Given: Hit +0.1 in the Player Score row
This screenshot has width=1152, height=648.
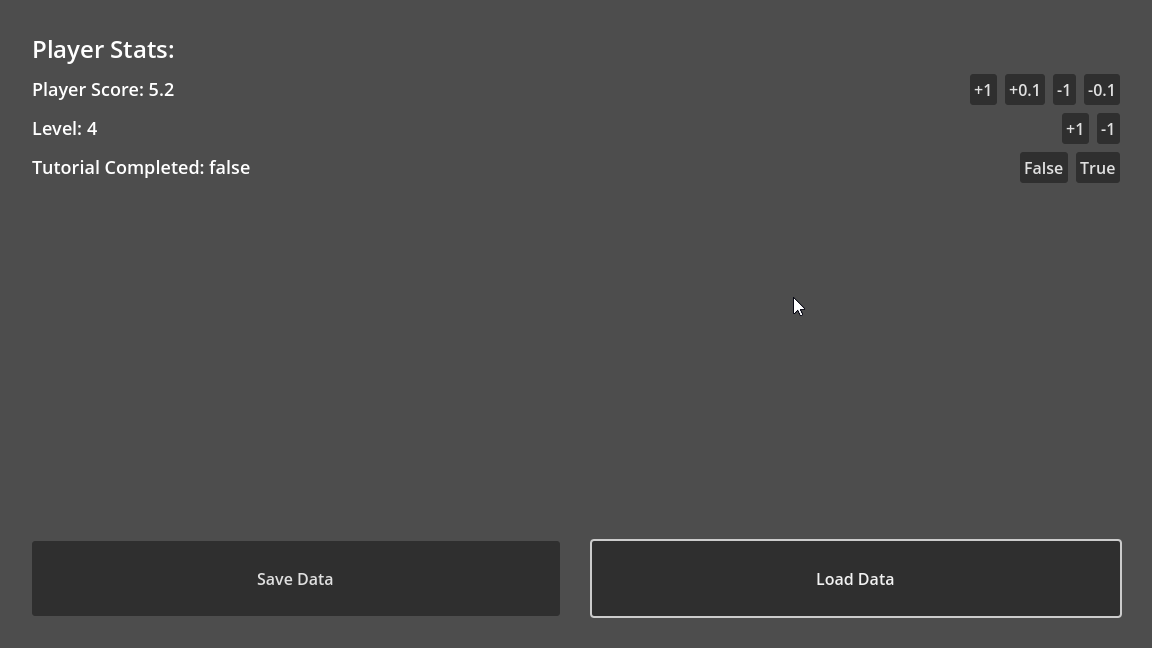Looking at the screenshot, I should (1024, 90).
